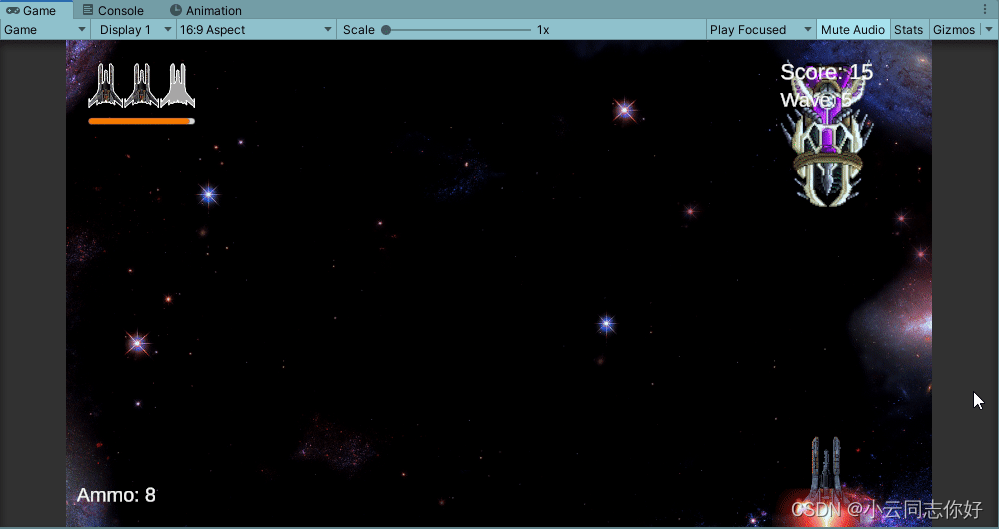Click the purple enemy boss ship
Viewport: 999px width, 529px height.
pos(827,137)
